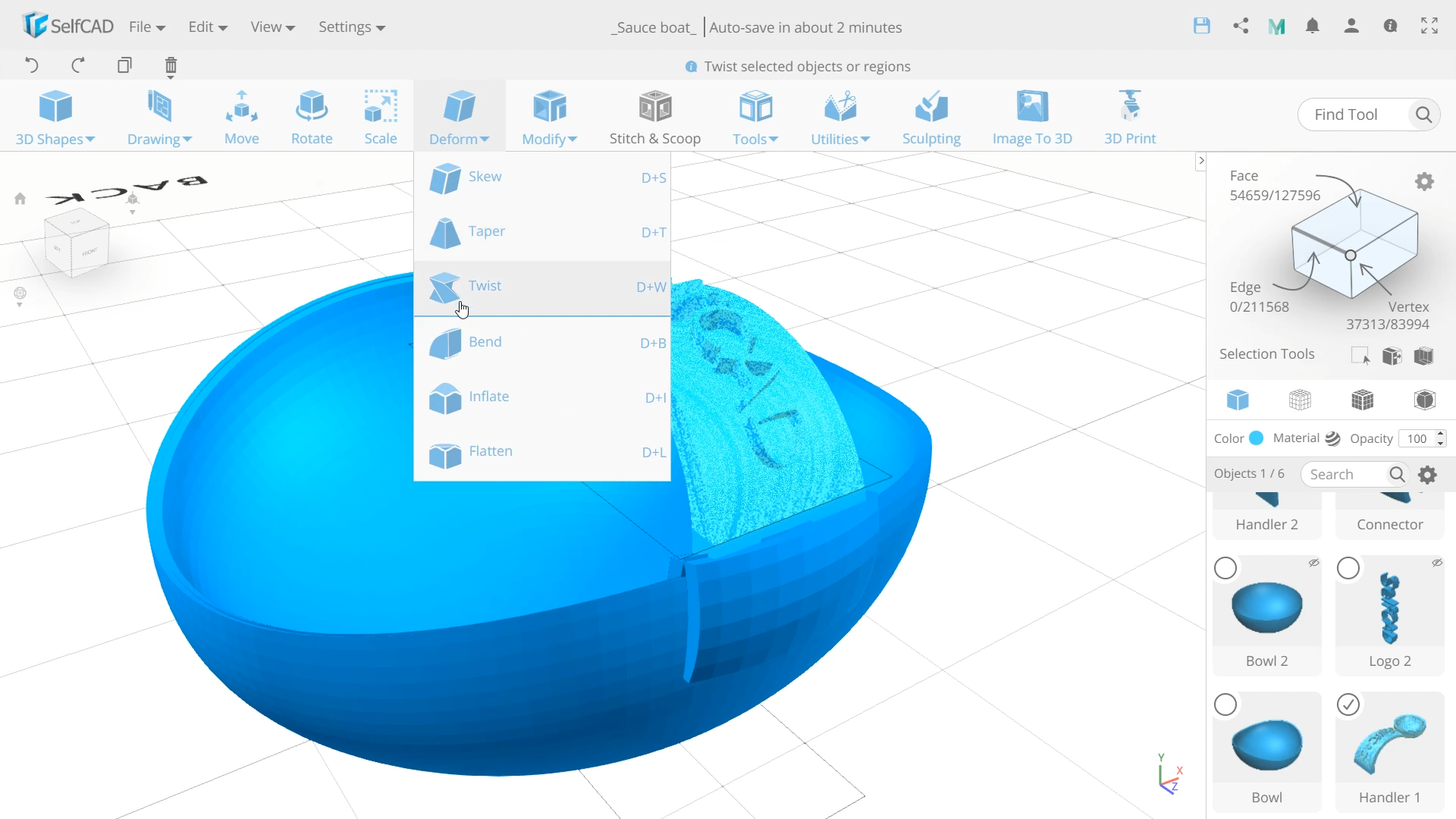The image size is (1456, 819).
Task: Open the Sculpting tool
Action: pos(931,117)
